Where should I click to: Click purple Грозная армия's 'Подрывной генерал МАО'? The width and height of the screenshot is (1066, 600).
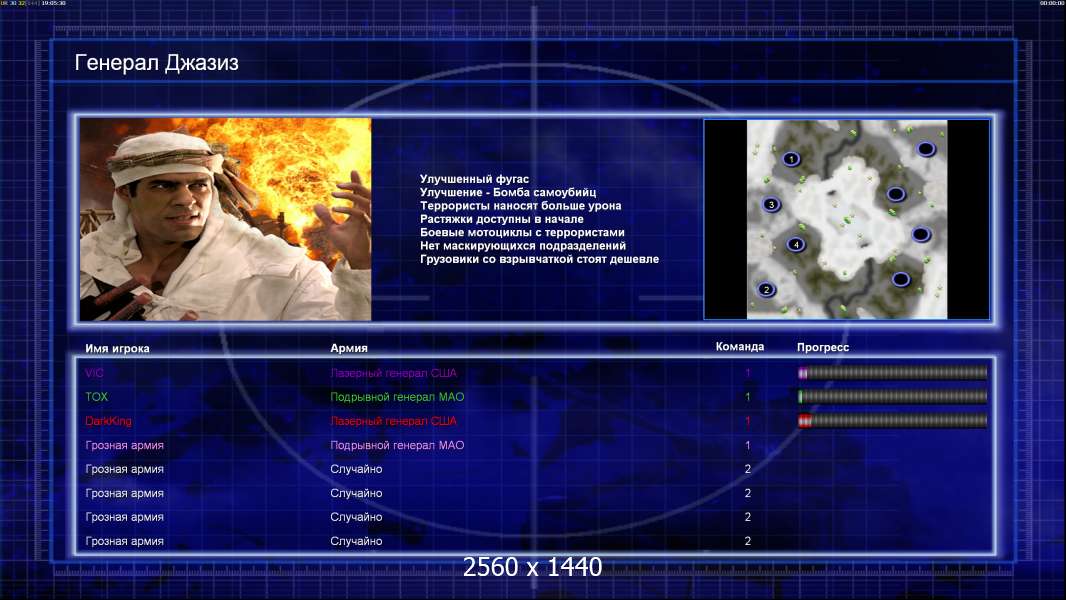pos(397,445)
